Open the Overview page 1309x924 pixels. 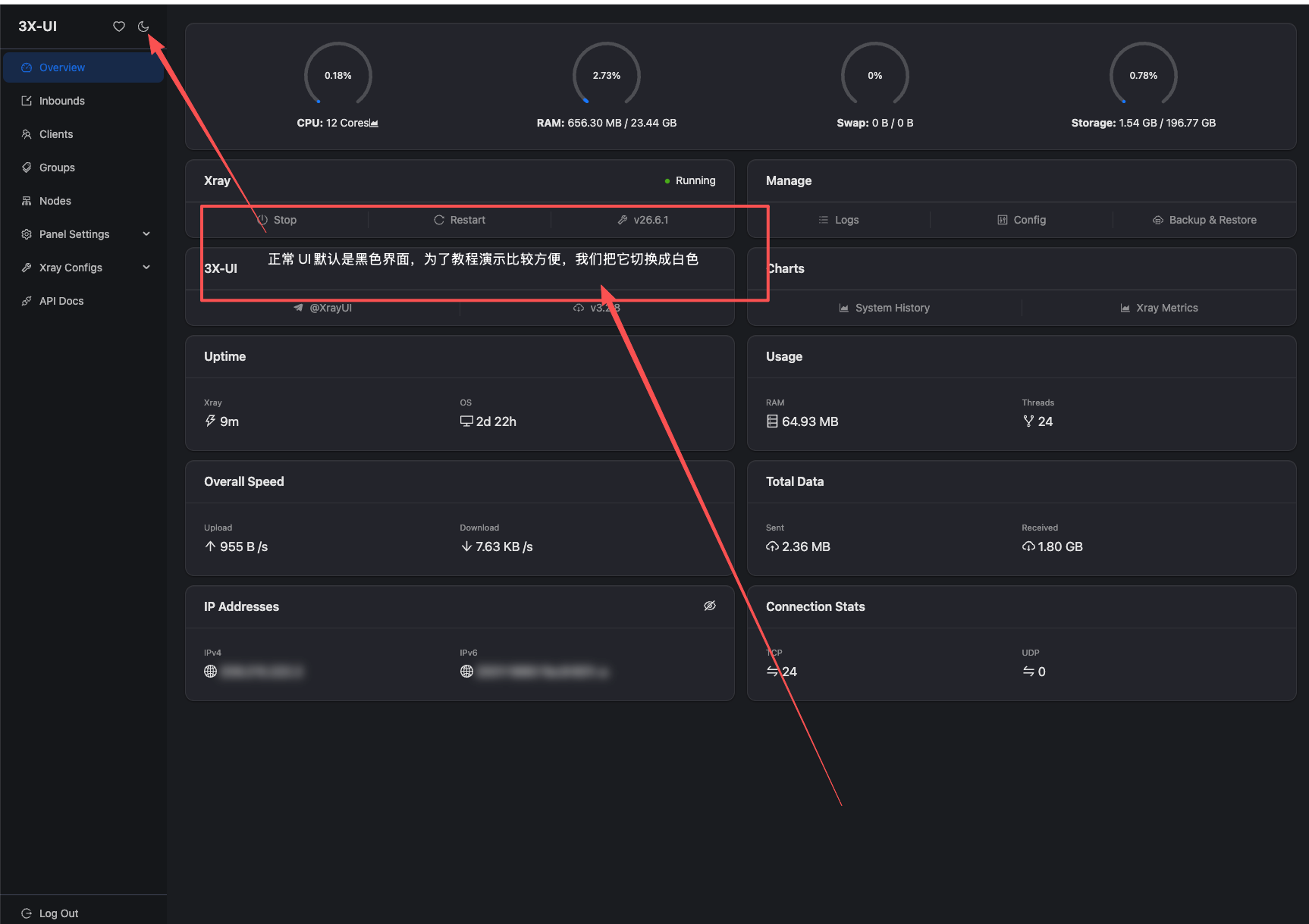[83, 67]
